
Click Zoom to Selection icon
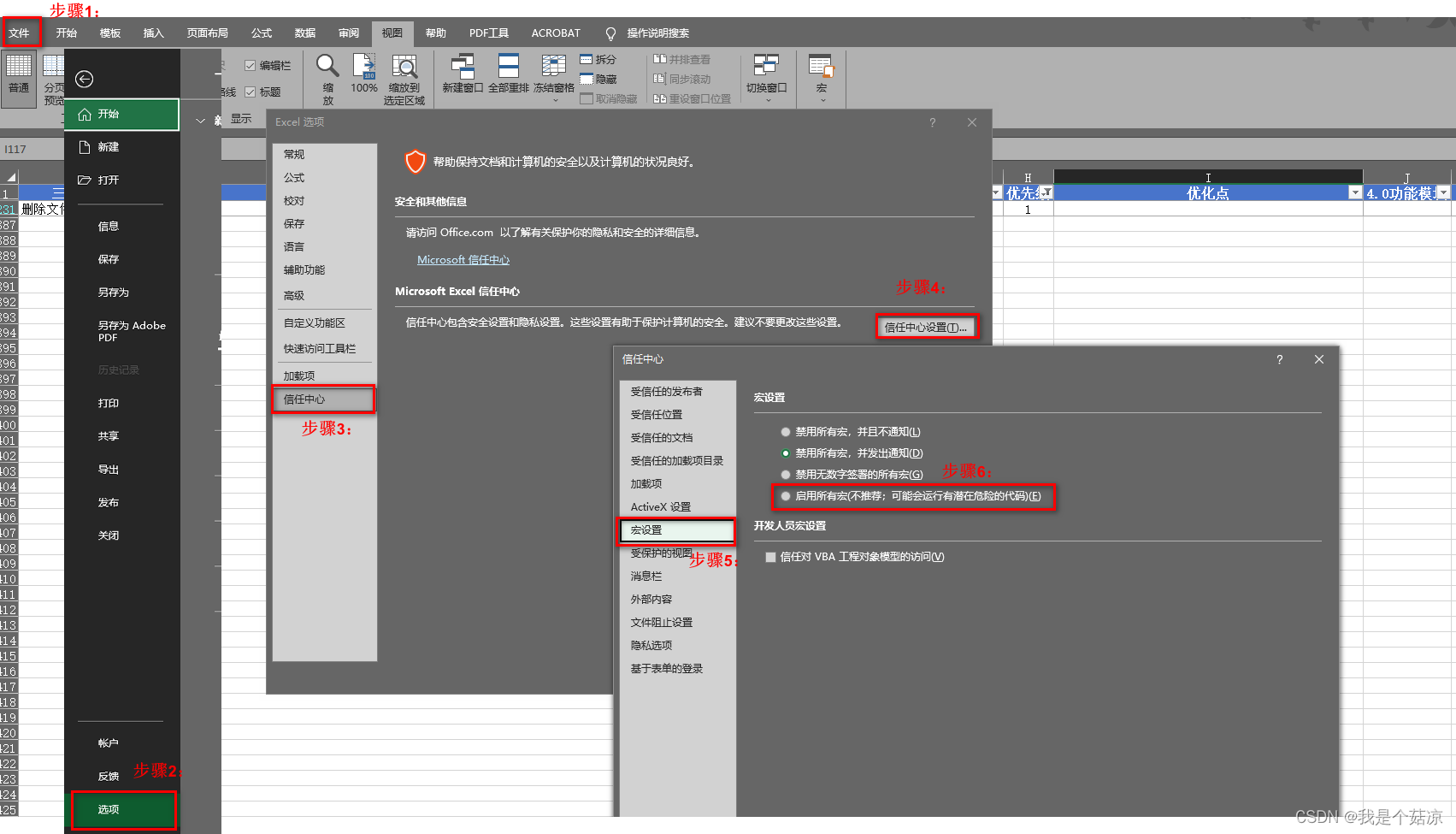[x=404, y=67]
